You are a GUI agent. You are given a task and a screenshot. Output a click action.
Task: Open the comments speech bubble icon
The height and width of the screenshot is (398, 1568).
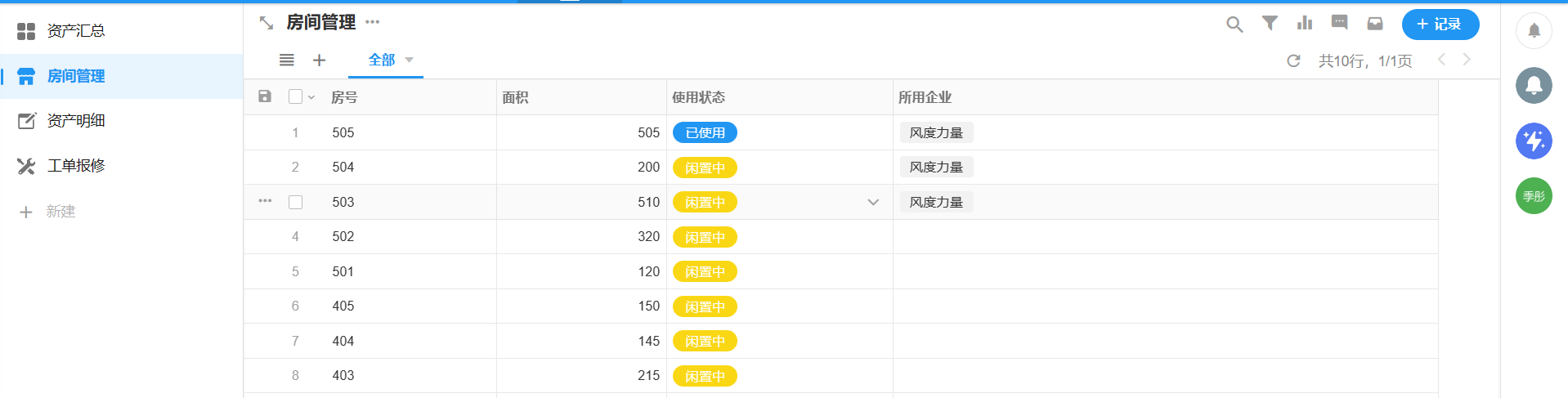tap(1339, 23)
